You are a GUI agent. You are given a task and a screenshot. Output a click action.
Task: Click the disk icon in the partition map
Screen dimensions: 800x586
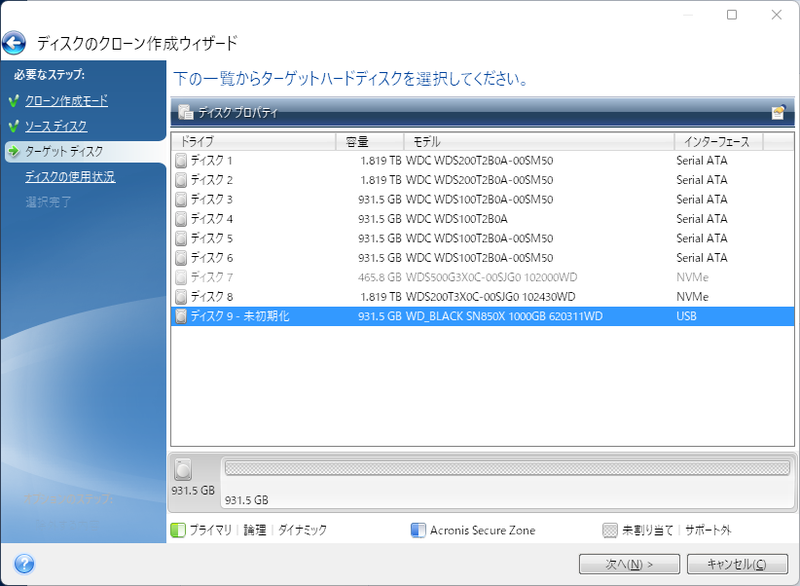[184, 471]
